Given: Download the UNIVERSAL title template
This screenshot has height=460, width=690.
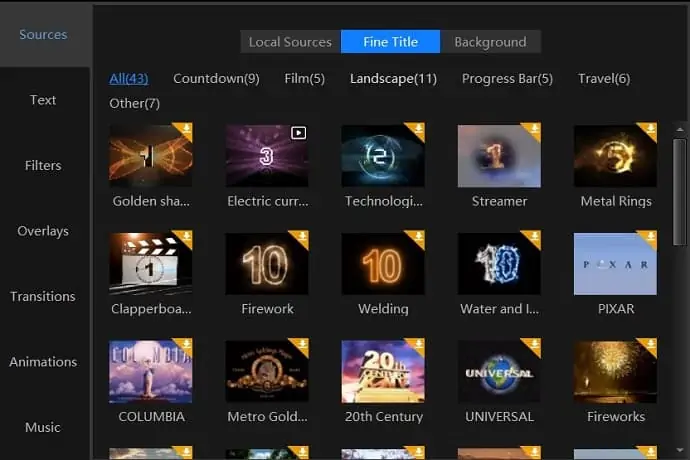Looking at the screenshot, I should point(534,345).
